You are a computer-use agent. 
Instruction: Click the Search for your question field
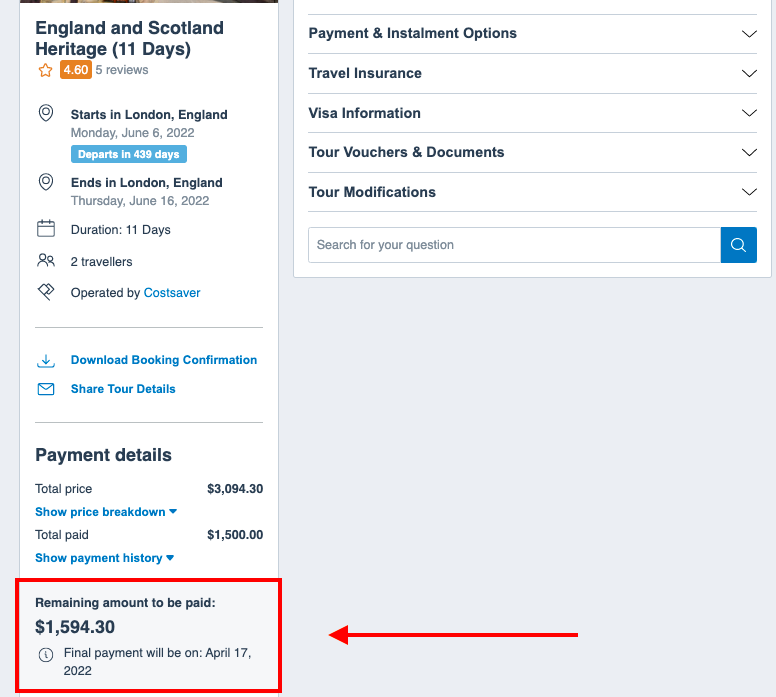[514, 245]
